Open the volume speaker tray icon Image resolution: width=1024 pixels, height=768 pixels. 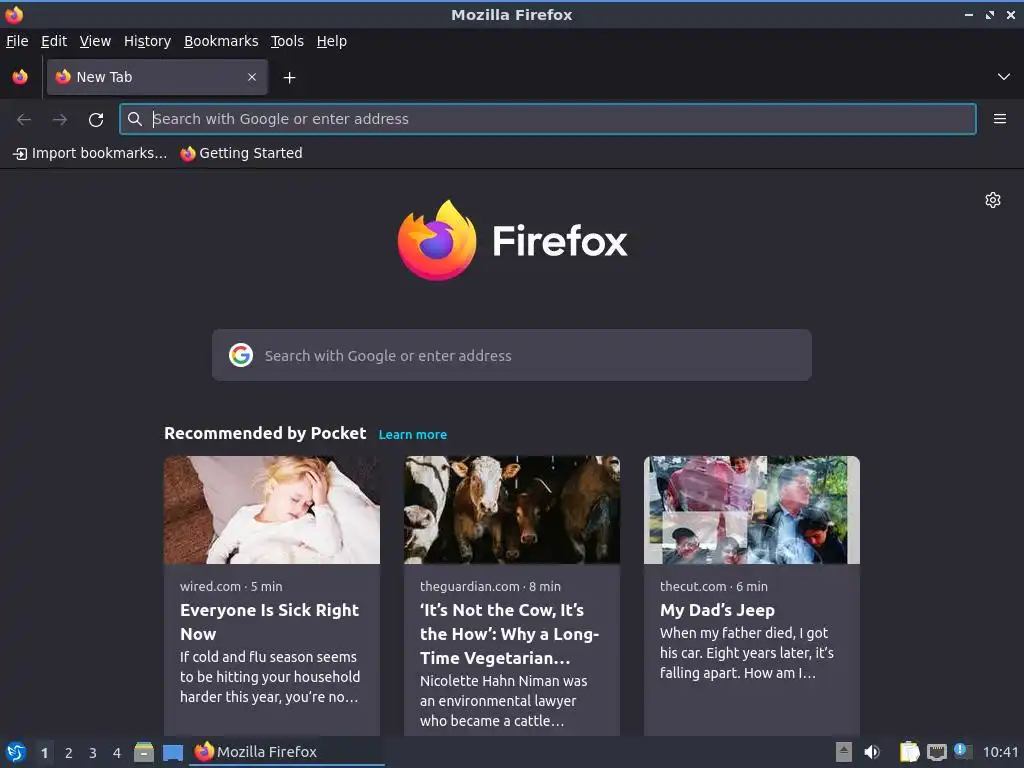872,752
